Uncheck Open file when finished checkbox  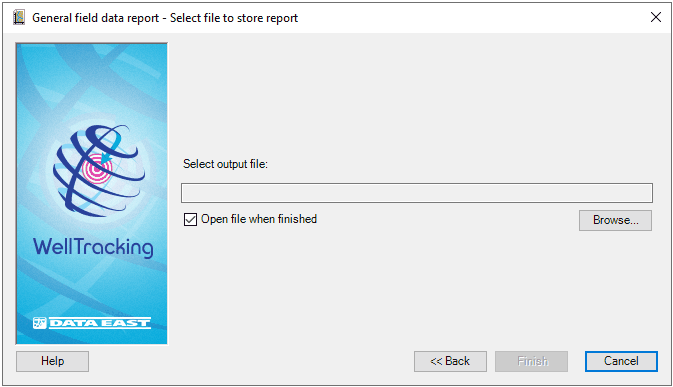[x=190, y=219]
